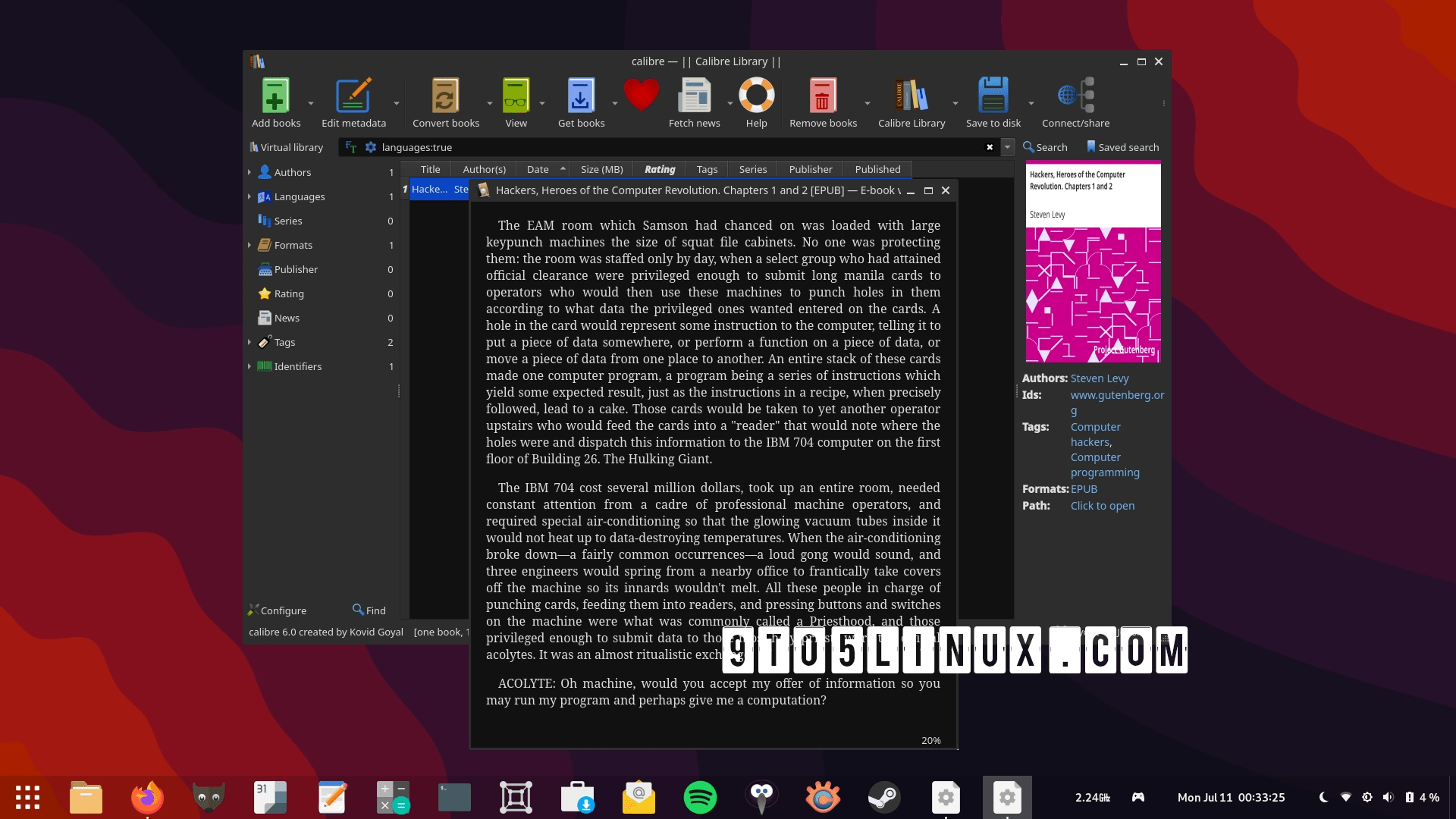The image size is (1456, 819).
Task: Toggle night light moon icon in system tray
Action: 1323,797
